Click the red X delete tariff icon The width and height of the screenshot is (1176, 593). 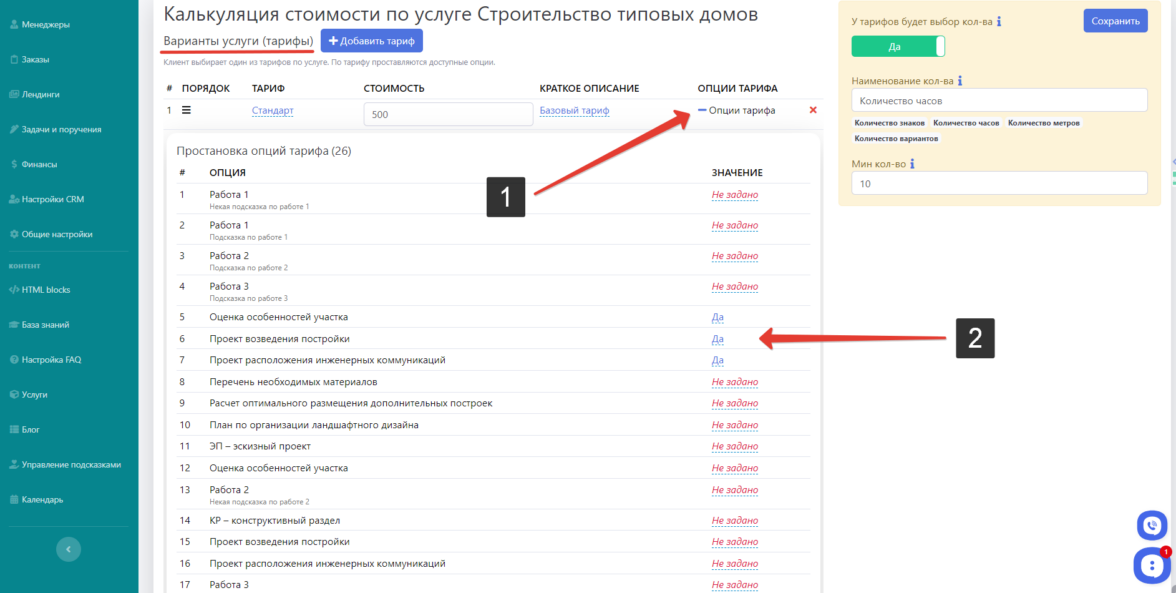click(812, 111)
